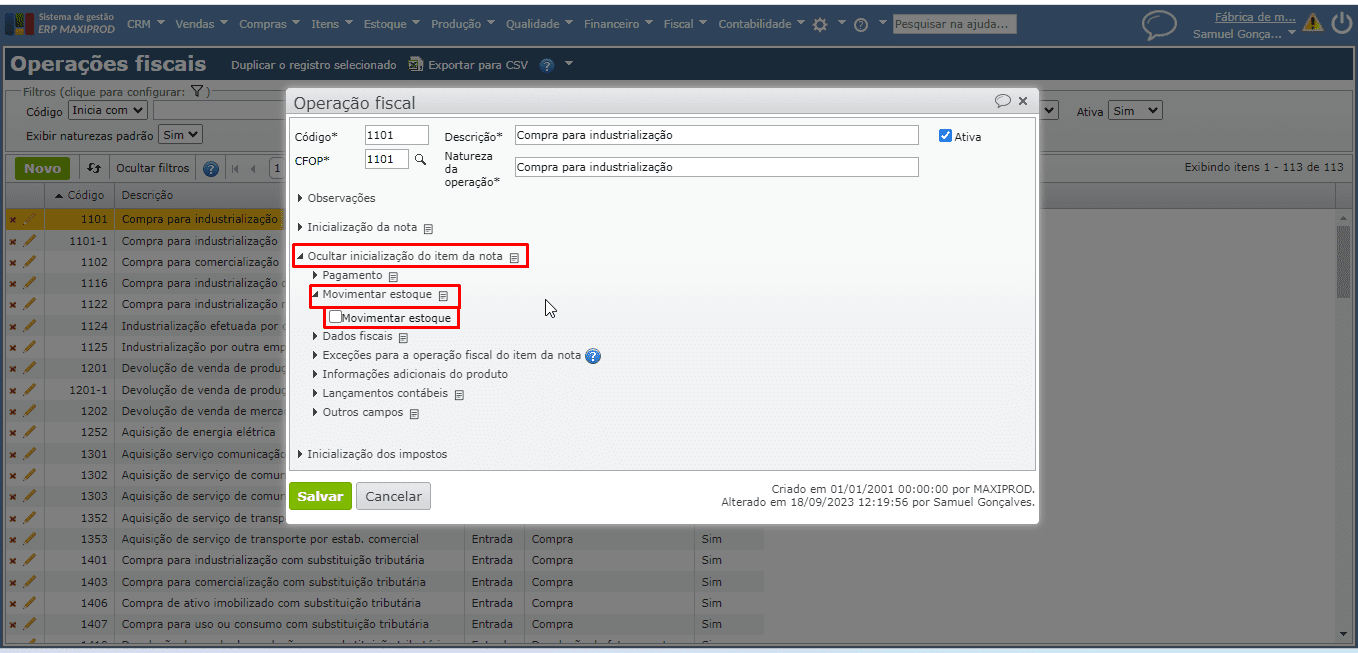Viewport: 1358px width, 653px height.
Task: Expand the Pagamento section
Action: click(347, 275)
